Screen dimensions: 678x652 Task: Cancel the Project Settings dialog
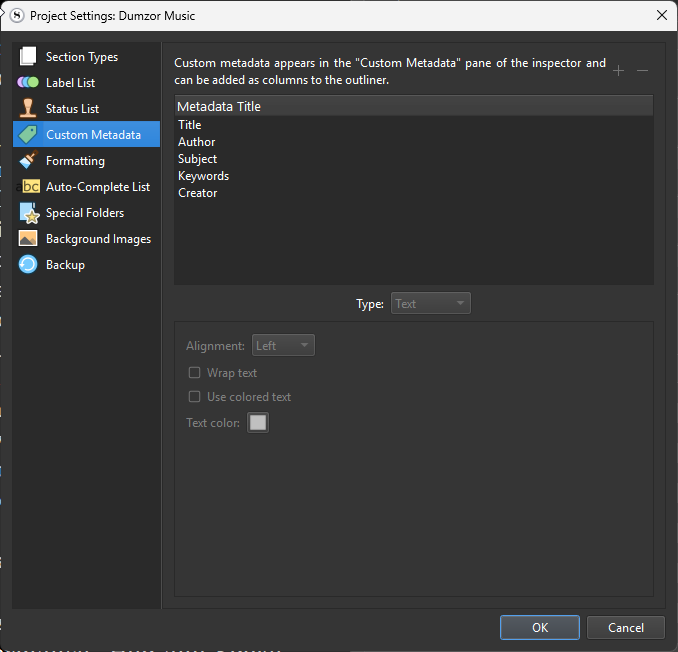[626, 628]
